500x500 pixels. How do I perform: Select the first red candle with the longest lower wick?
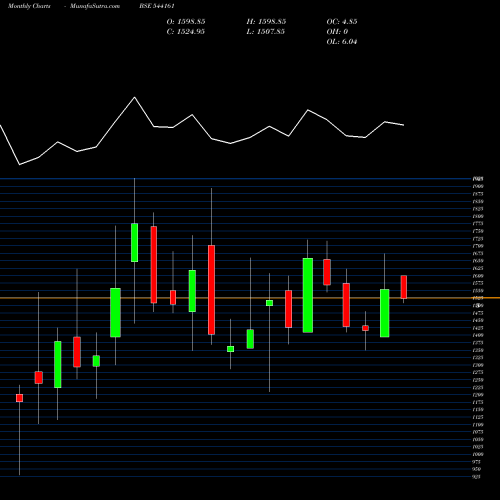(x=19, y=398)
